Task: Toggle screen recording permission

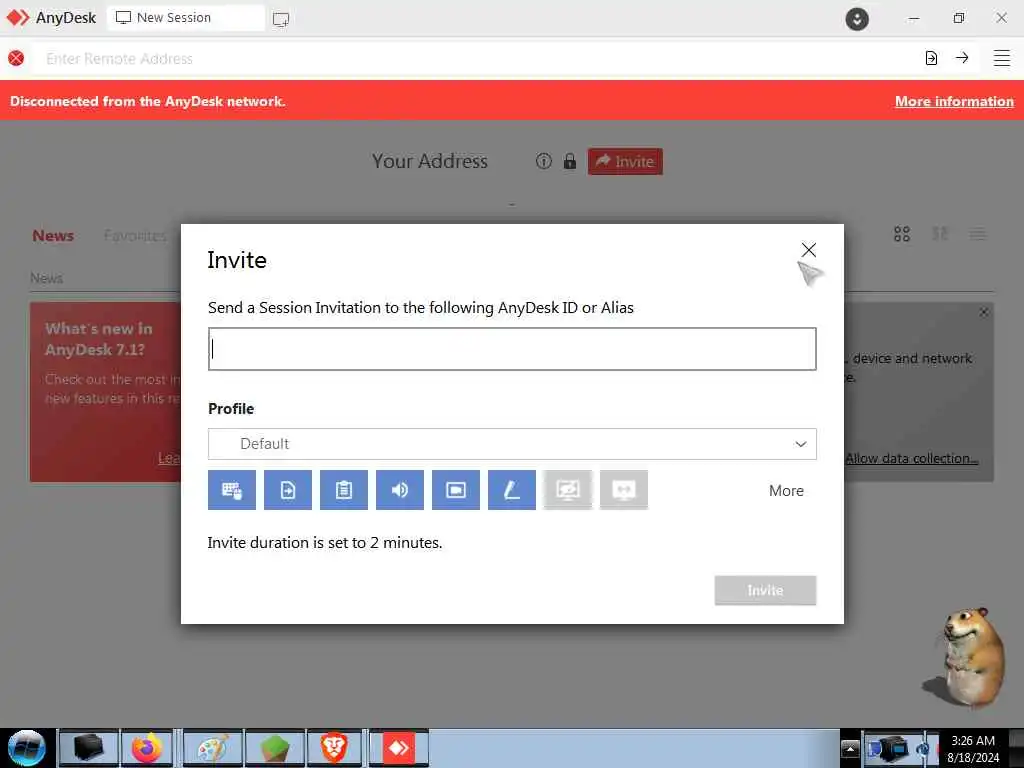Action: tap(456, 490)
